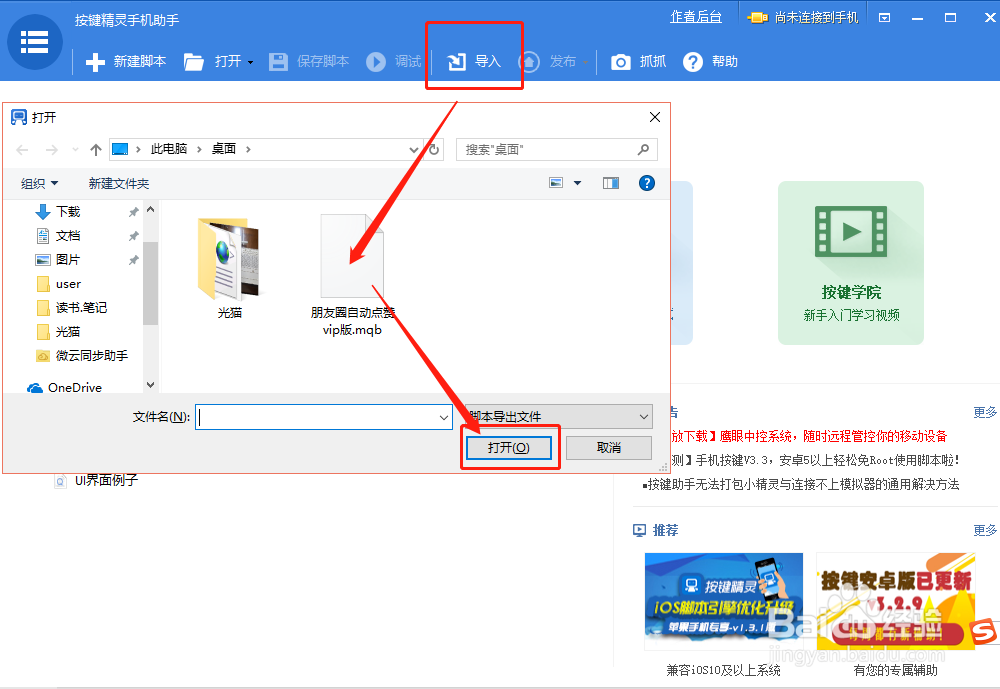Open the 作者后台 link at top right
Image resolution: width=1000 pixels, height=689 pixels.
[696, 17]
